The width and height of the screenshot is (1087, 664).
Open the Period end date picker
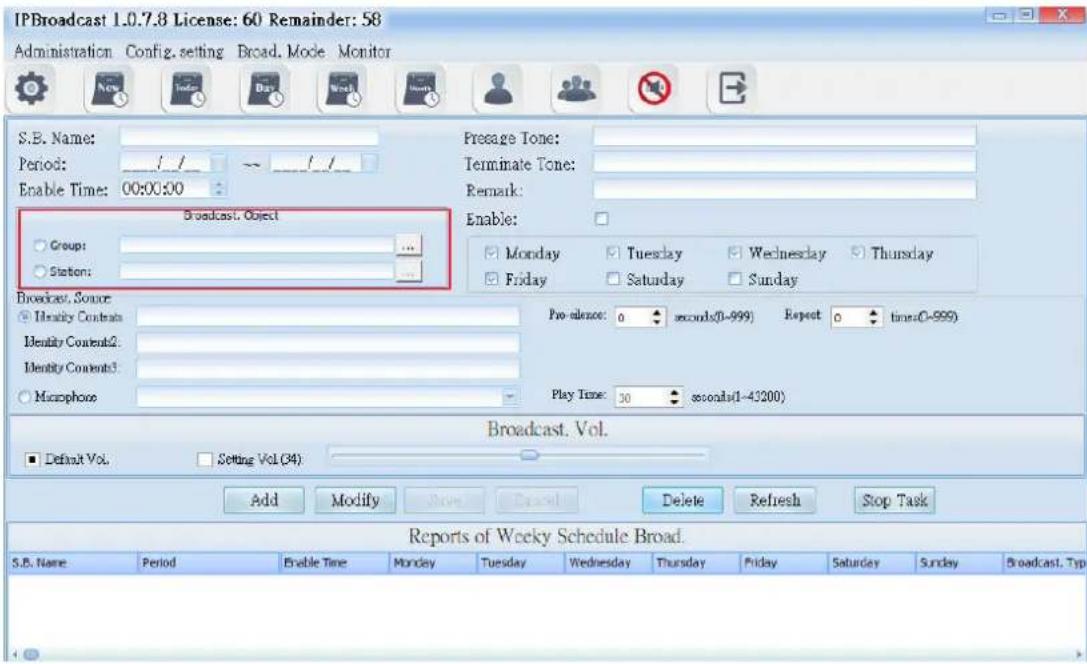[369, 164]
